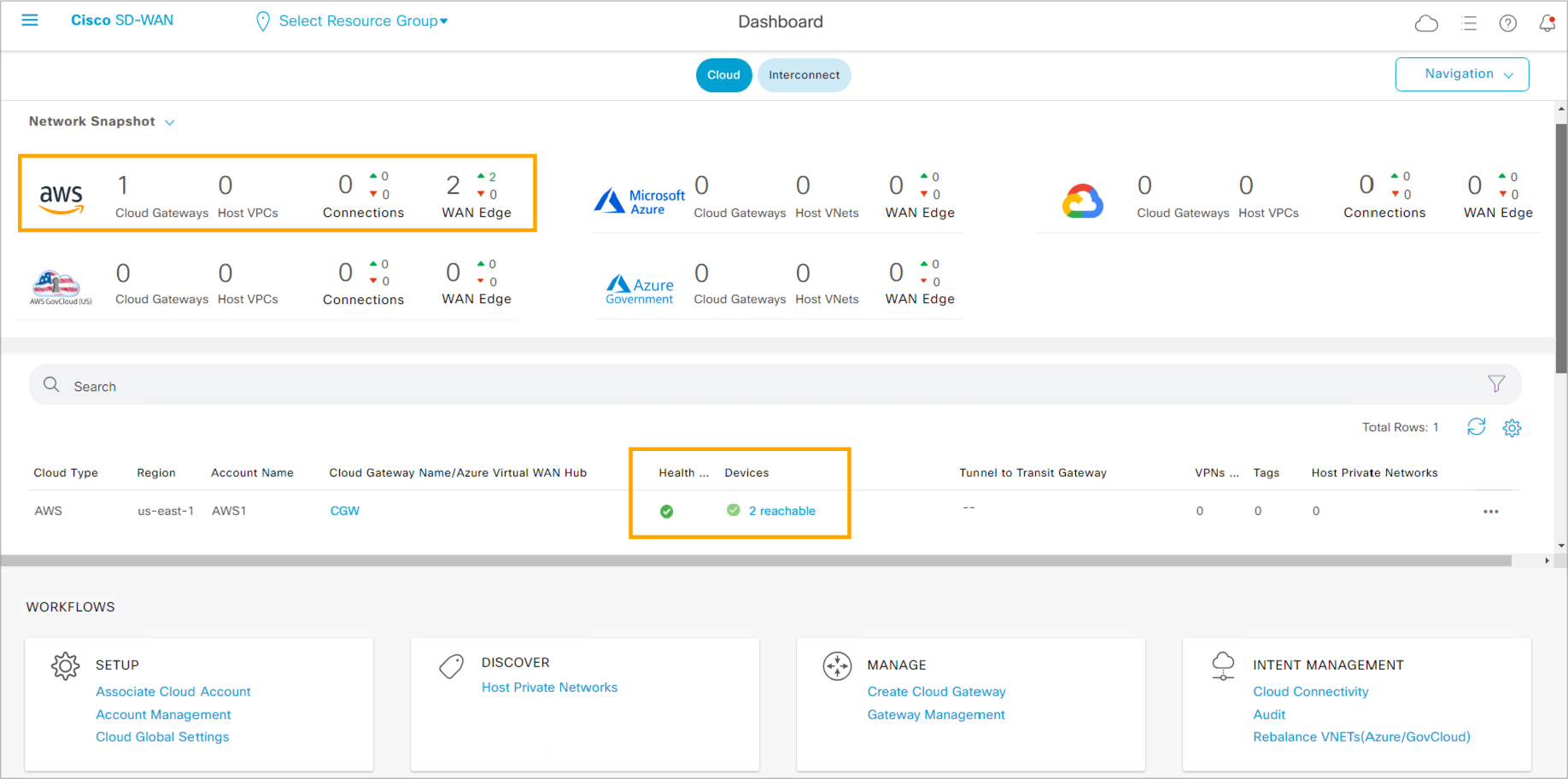Click the scroll right arrow of table

(x=1547, y=561)
